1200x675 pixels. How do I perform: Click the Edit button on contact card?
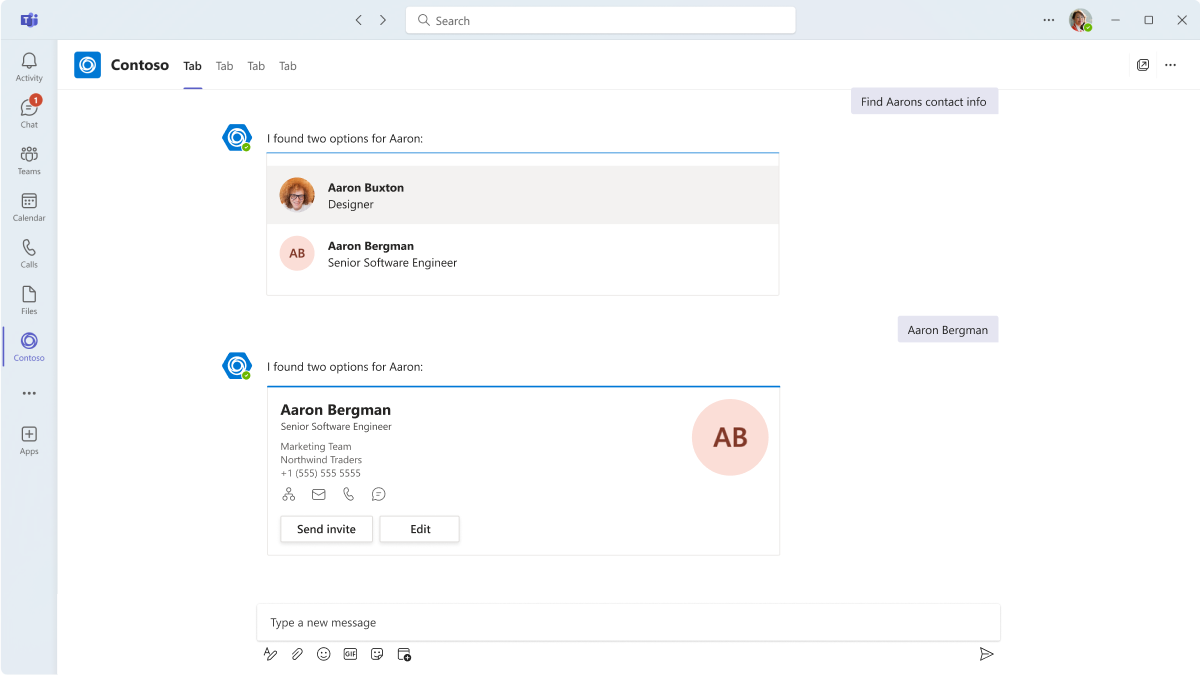pos(420,529)
